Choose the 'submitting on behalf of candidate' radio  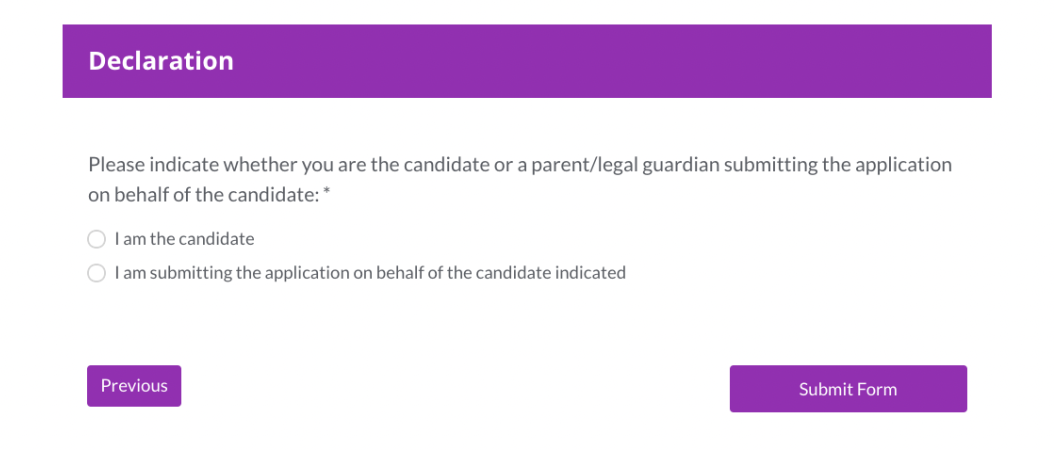(97, 273)
